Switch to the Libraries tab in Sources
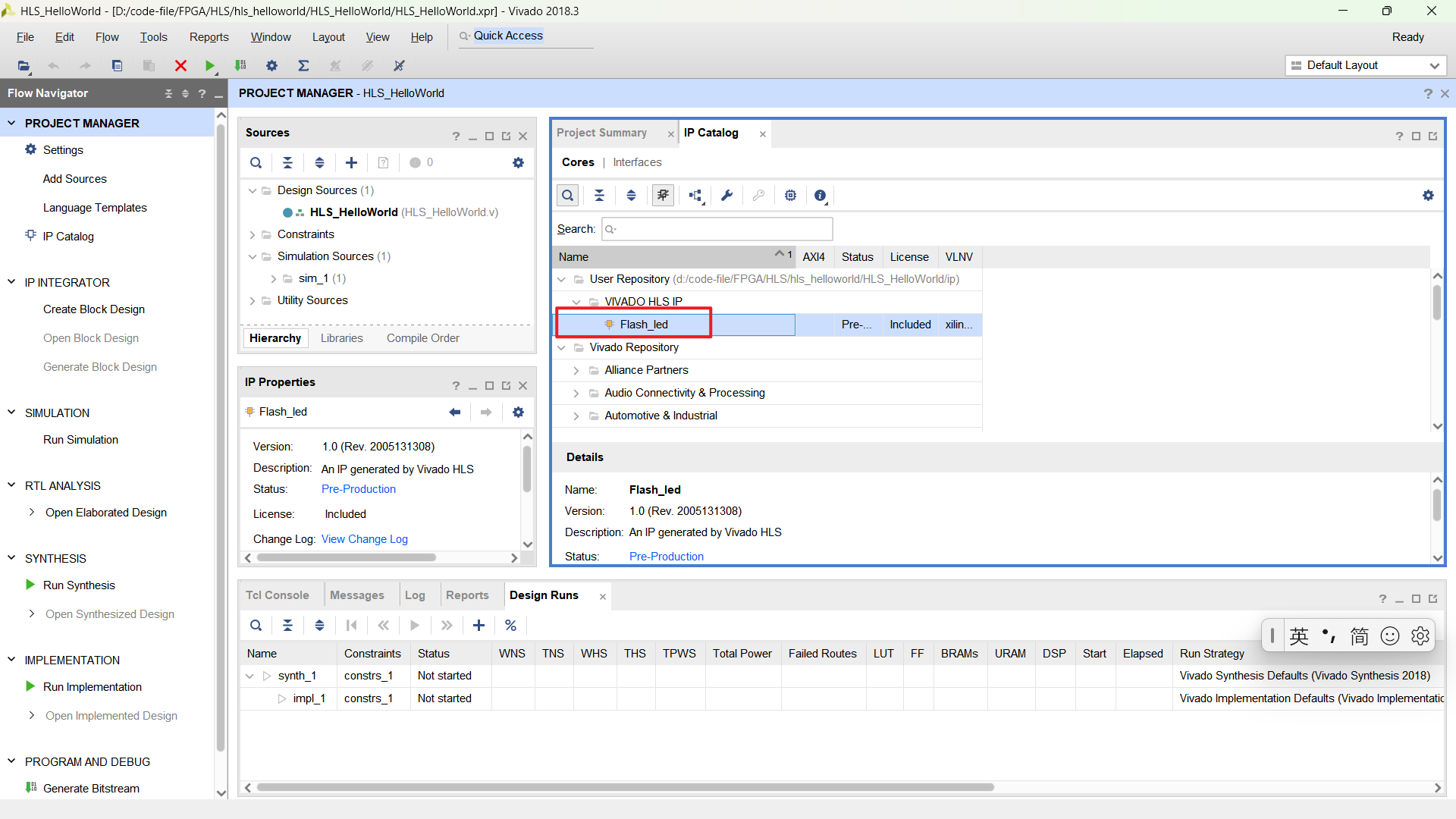This screenshot has height=819, width=1456. click(x=342, y=338)
